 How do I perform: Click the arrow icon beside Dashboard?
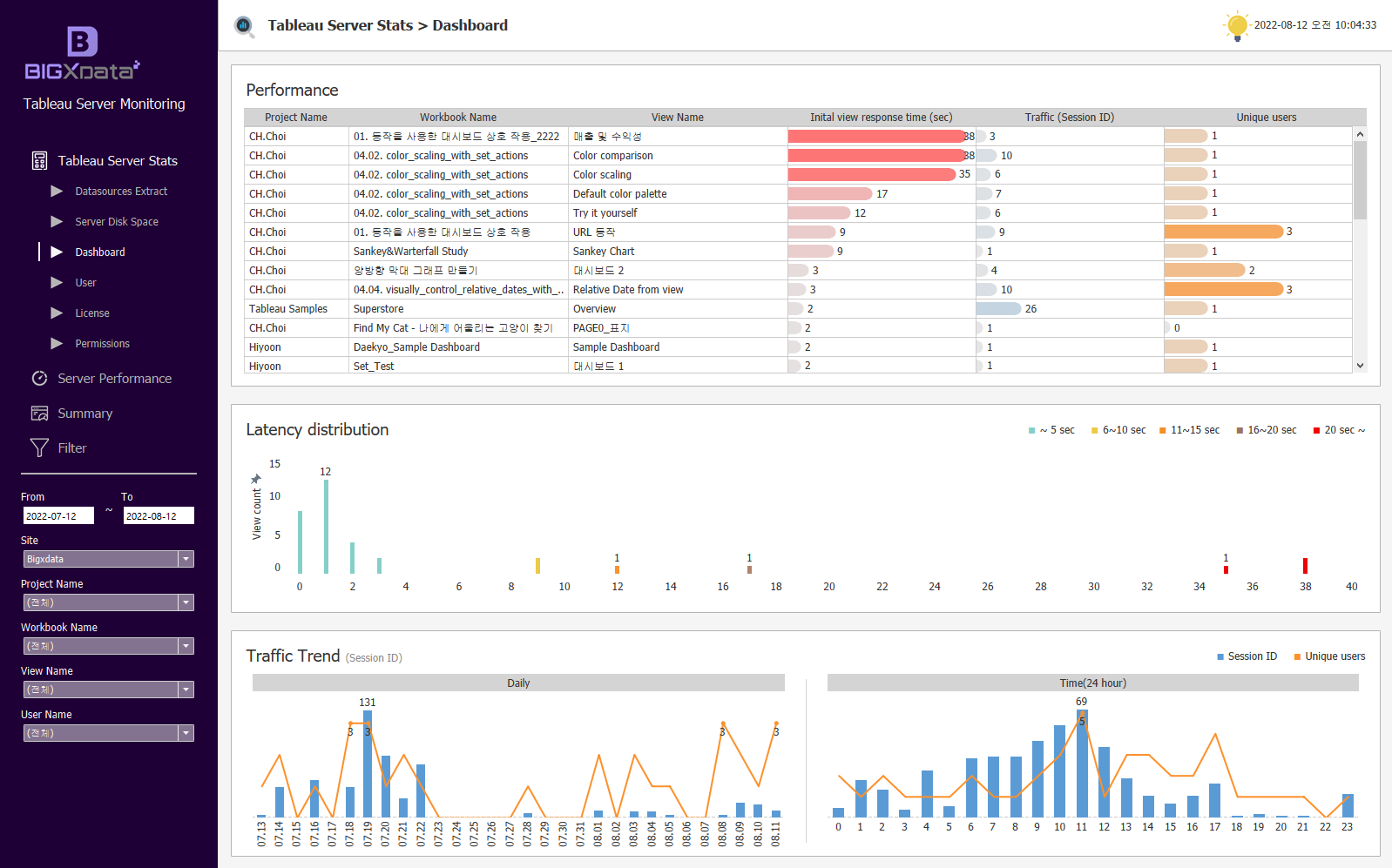pos(57,252)
